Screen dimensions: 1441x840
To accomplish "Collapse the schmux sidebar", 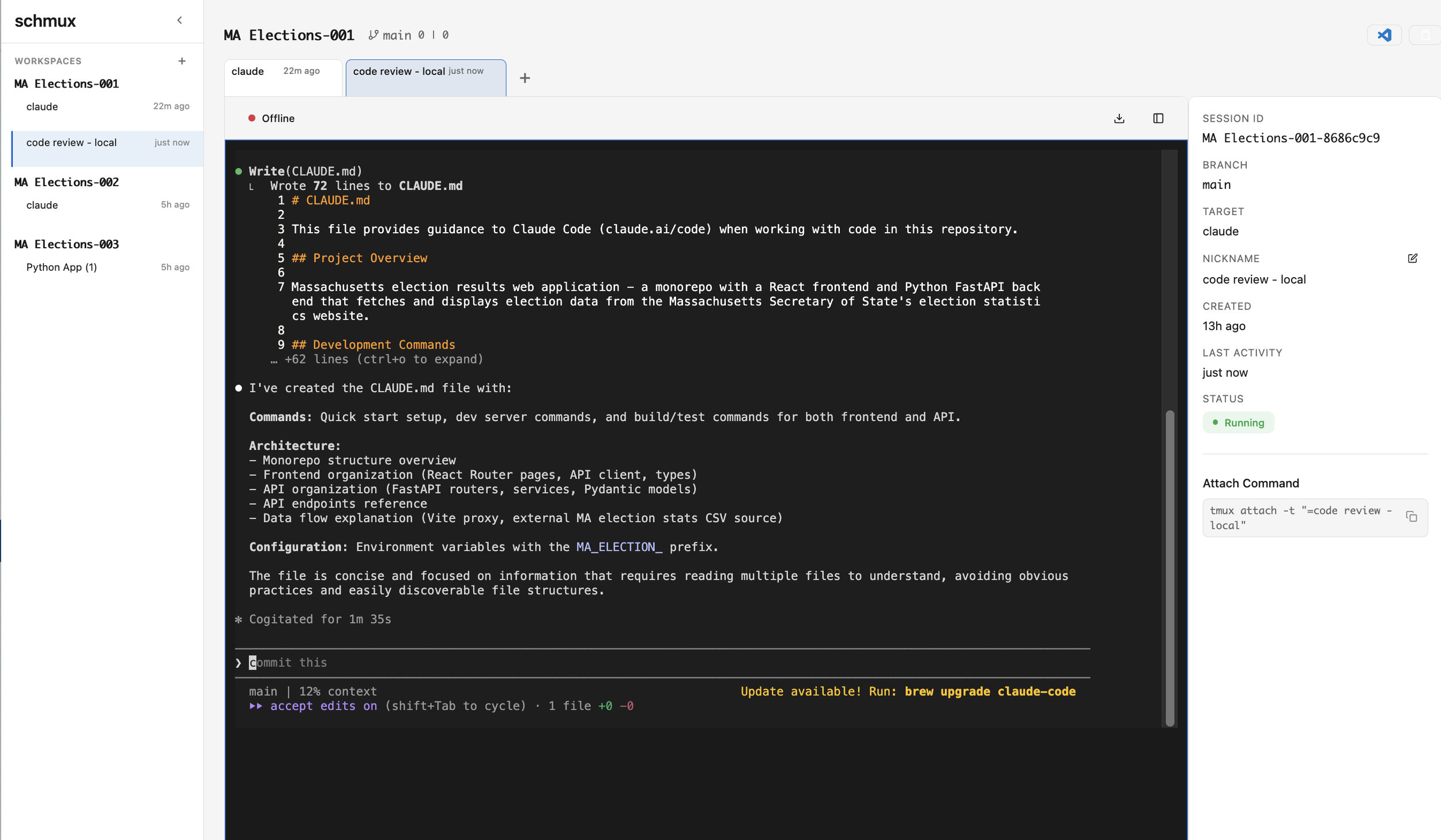I will point(179,20).
